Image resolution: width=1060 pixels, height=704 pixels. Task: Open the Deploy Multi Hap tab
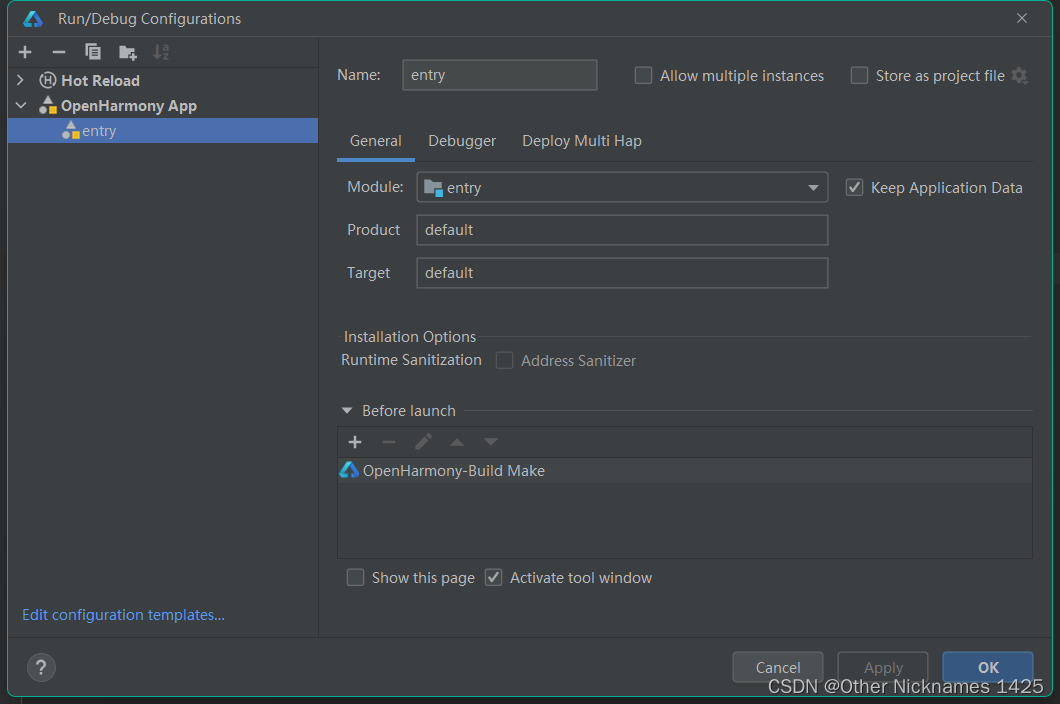click(x=581, y=141)
